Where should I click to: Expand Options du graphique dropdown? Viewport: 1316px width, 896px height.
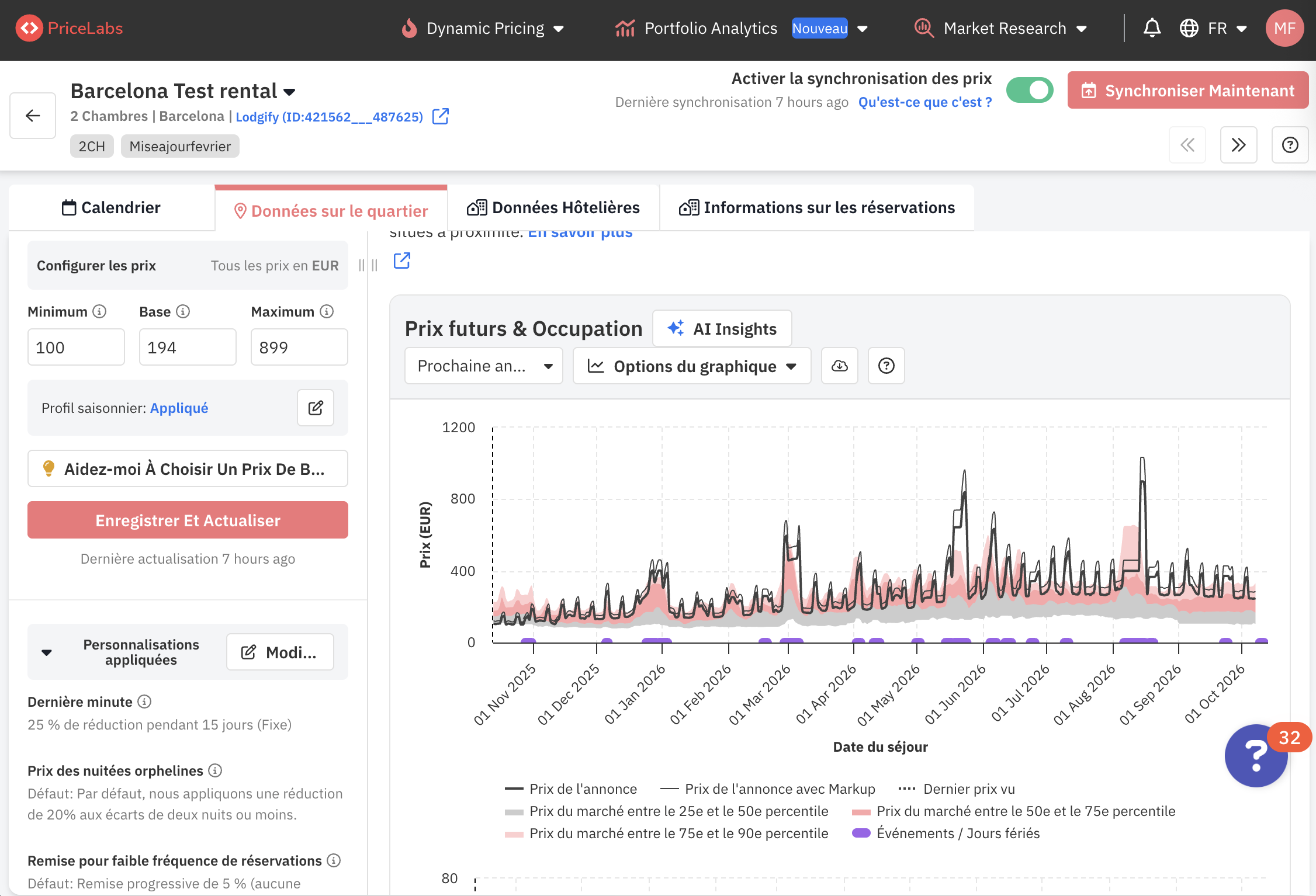[692, 366]
